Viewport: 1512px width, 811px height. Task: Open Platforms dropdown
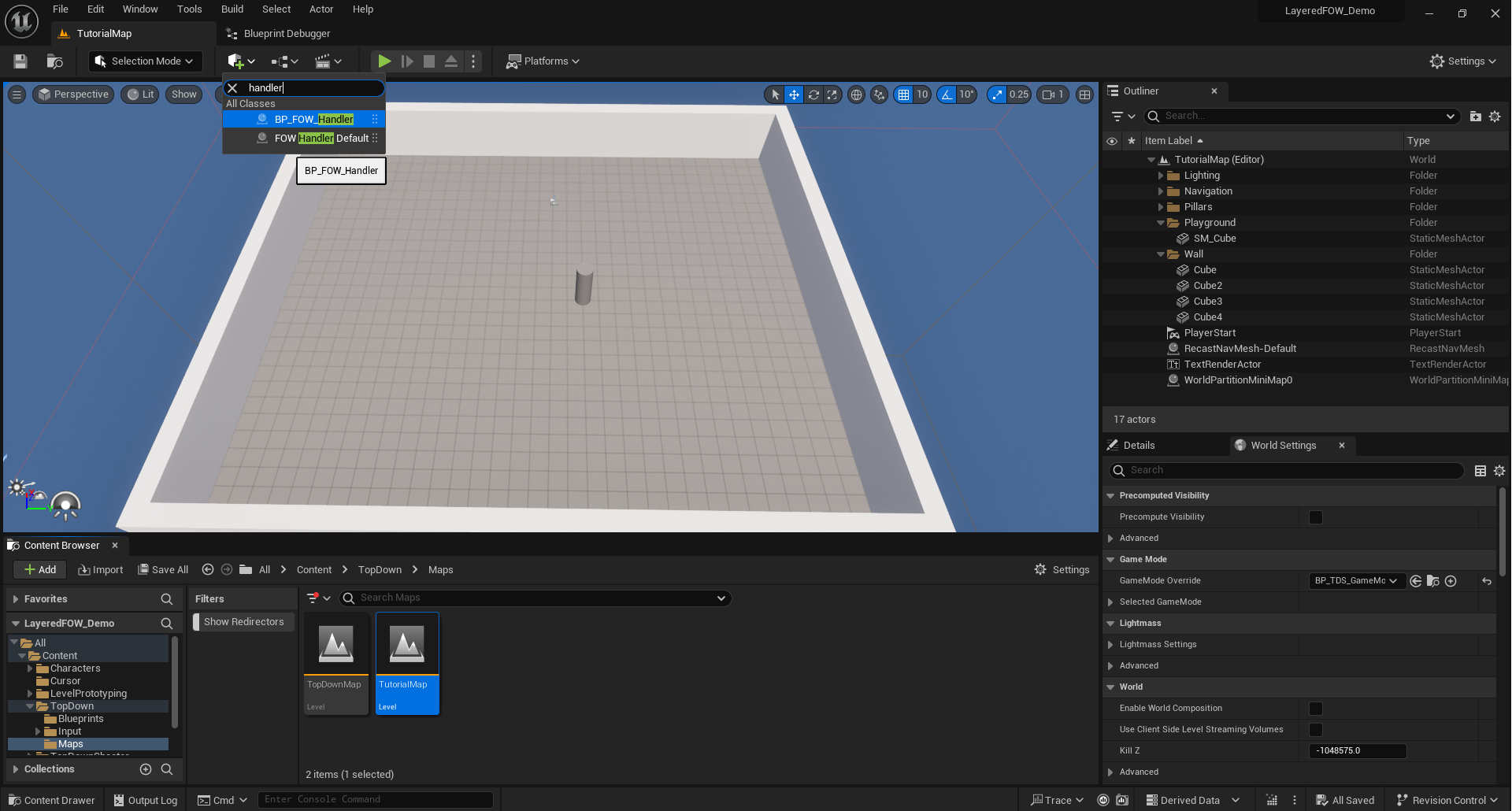[x=543, y=61]
